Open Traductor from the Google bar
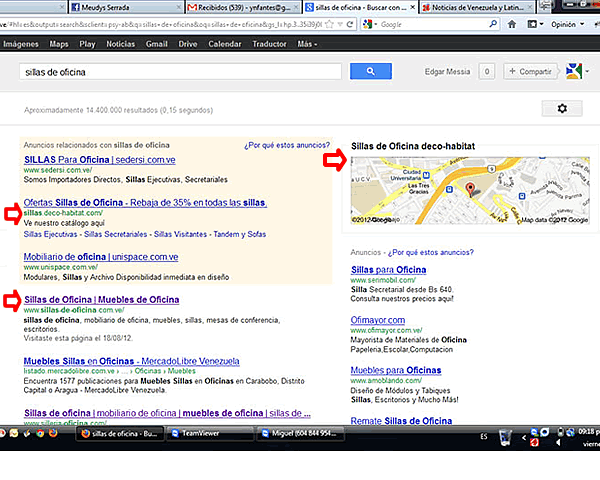 click(269, 45)
